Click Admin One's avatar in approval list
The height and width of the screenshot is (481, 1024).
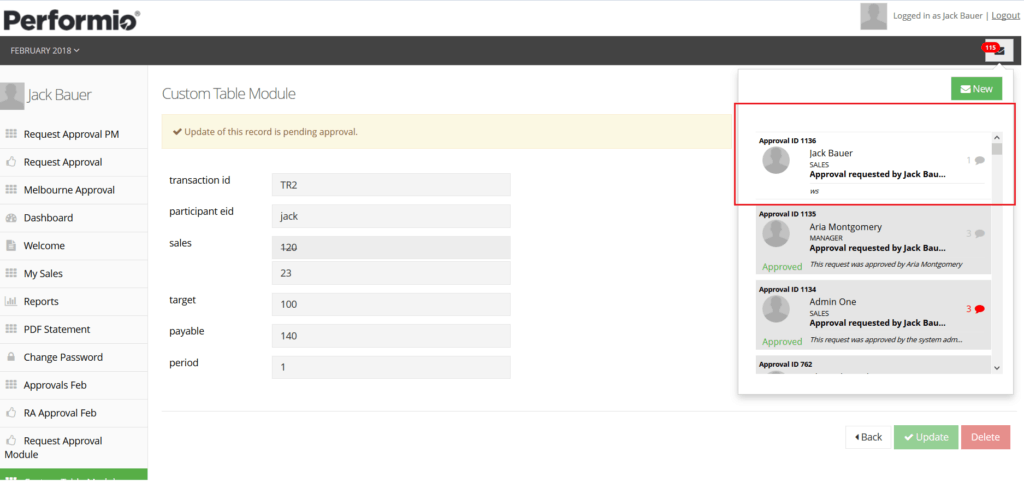point(776,309)
